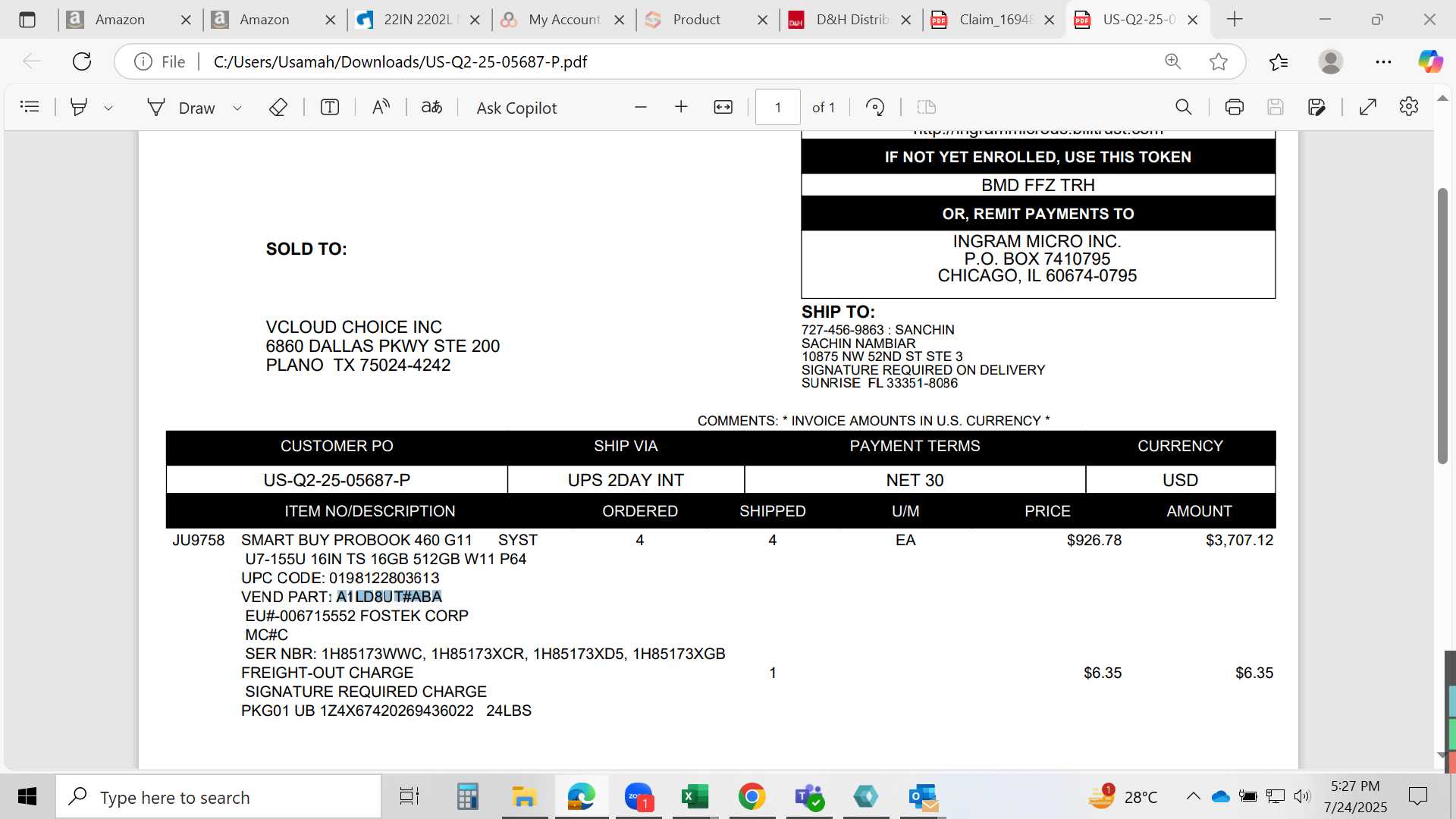Toggle fit to width view
This screenshot has width=1456, height=819.
(x=723, y=107)
